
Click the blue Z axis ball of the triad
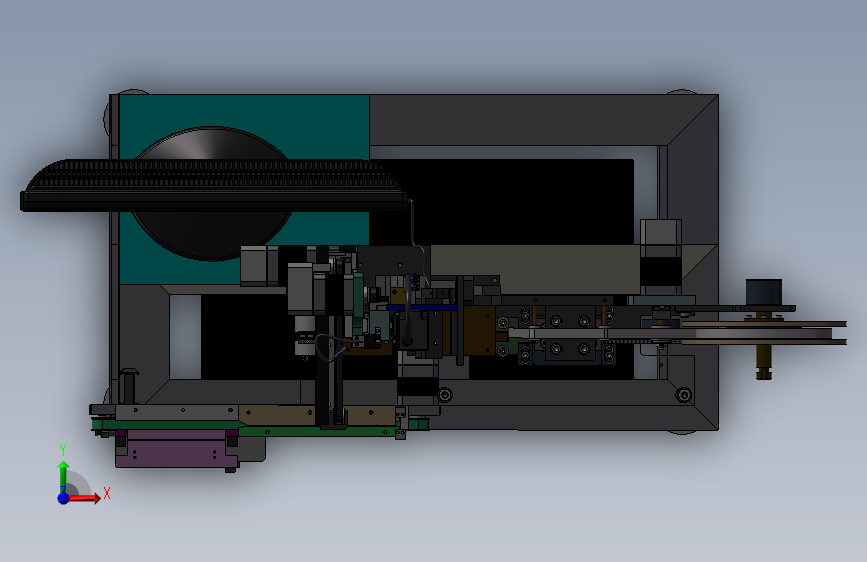(63, 498)
